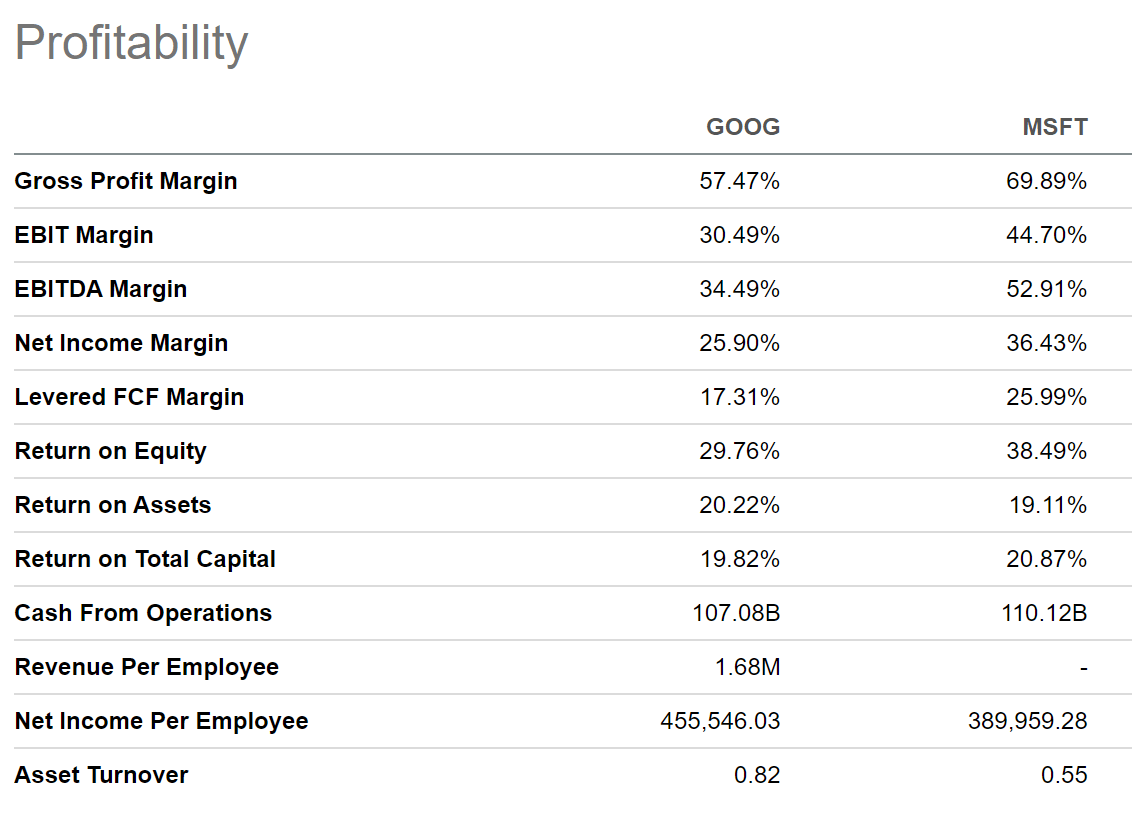Click the Gross Profit Margin row label

coord(126,181)
